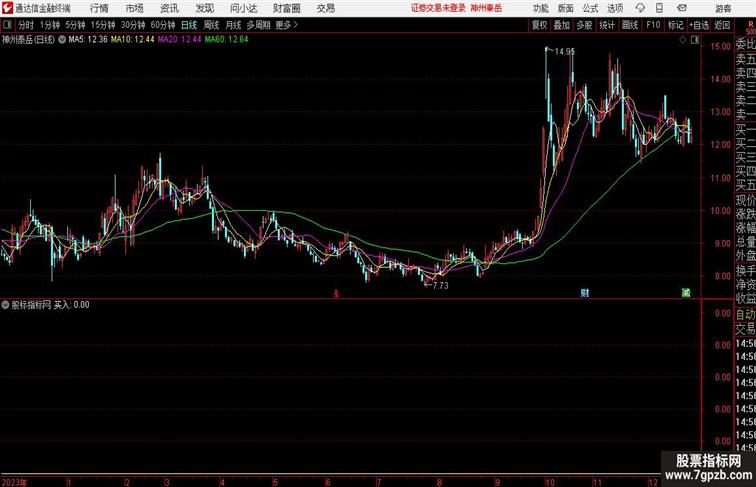
Task: Click the green 减 marker on chart
Action: click(686, 292)
